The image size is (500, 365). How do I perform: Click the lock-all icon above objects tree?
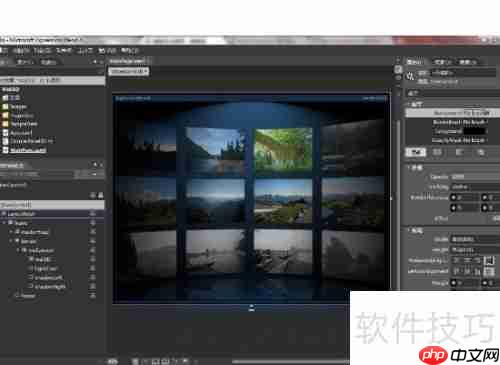(x=101, y=195)
